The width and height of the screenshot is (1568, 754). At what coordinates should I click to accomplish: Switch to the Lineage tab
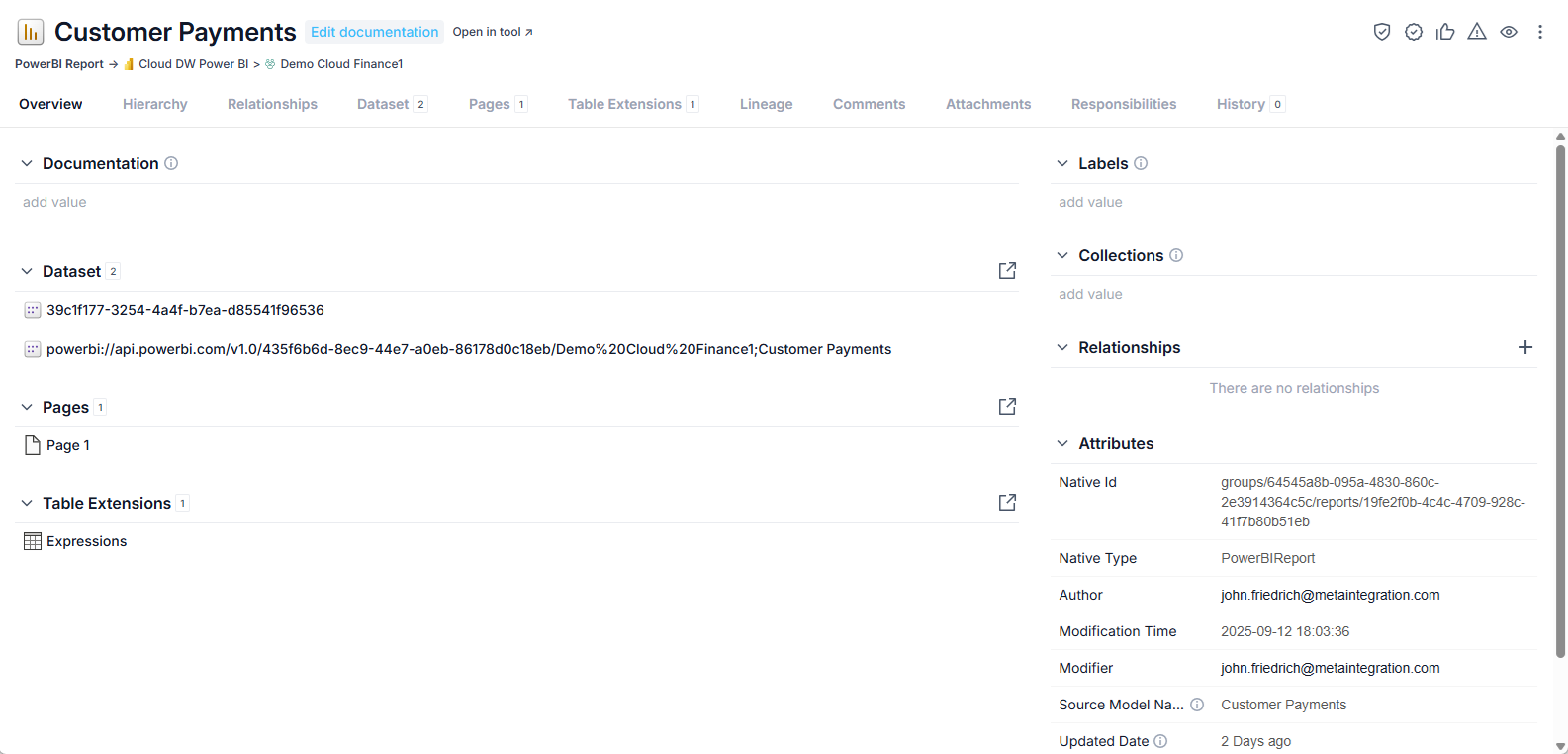click(x=767, y=104)
